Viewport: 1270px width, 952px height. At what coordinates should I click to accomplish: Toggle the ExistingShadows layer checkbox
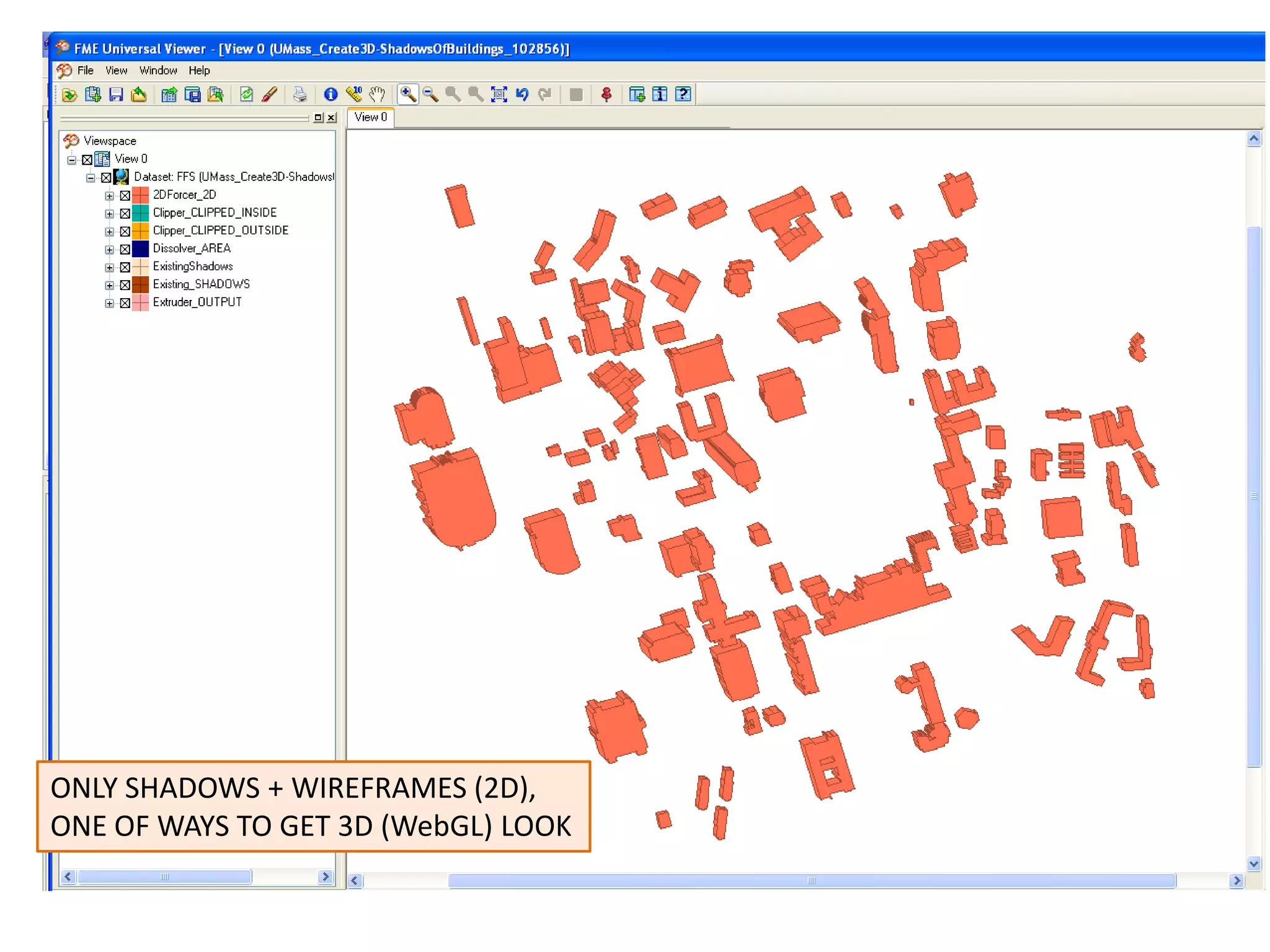125,268
